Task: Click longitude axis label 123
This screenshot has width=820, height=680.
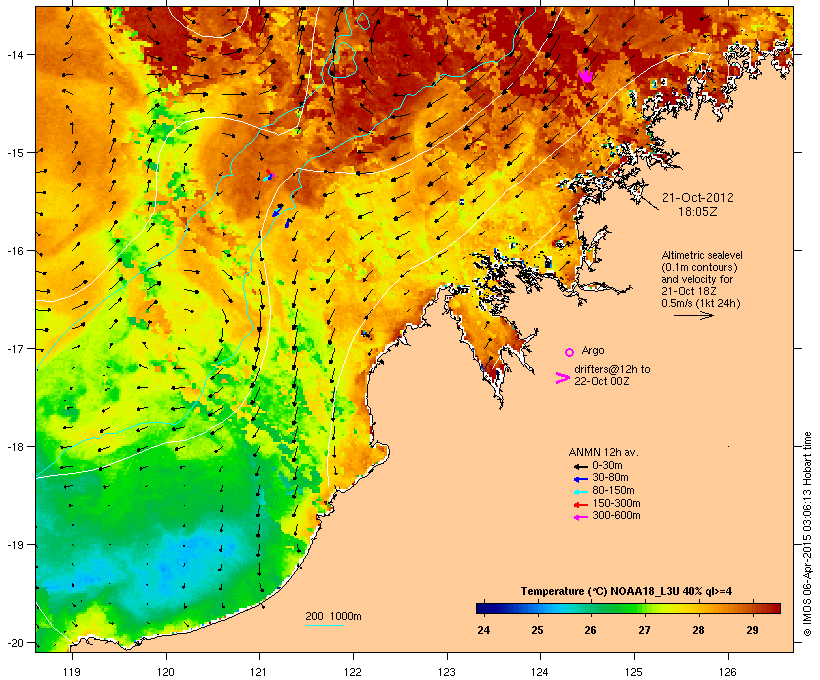Action: click(x=447, y=672)
